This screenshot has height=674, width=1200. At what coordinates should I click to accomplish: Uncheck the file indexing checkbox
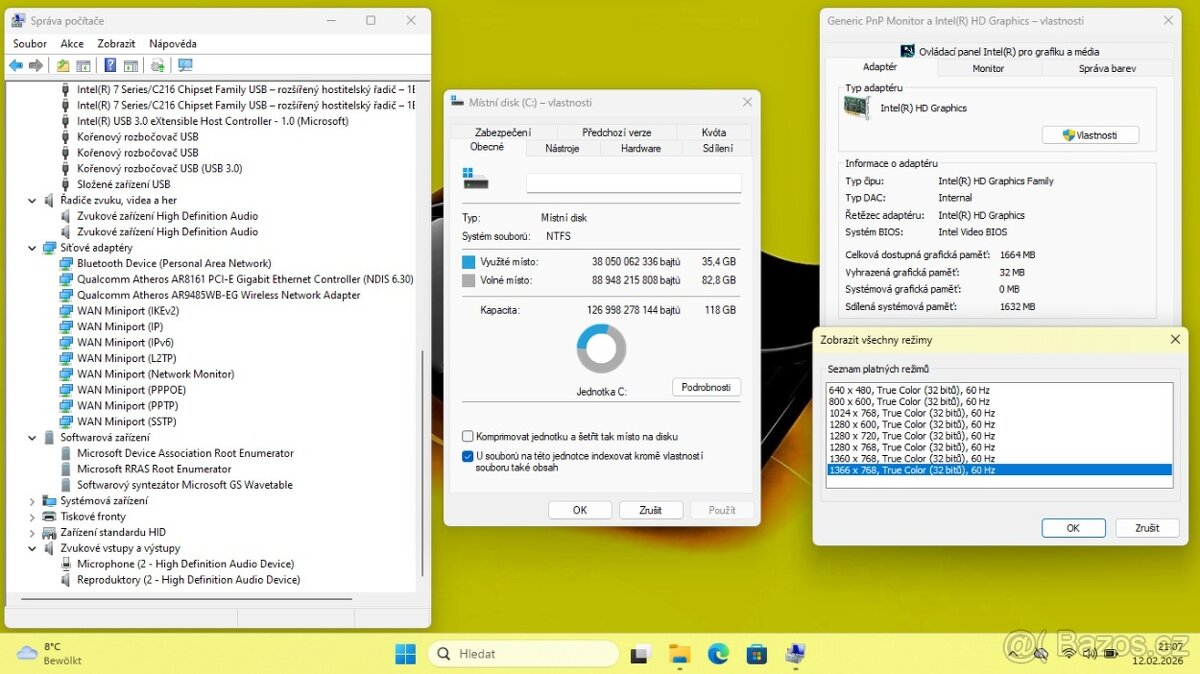(x=467, y=457)
